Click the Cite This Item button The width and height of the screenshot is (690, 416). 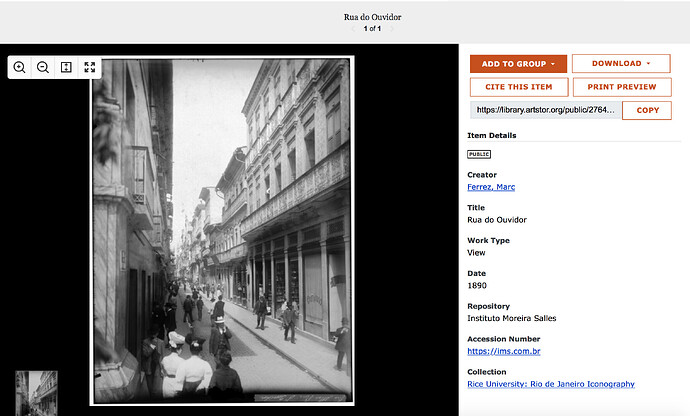pyautogui.click(x=519, y=87)
